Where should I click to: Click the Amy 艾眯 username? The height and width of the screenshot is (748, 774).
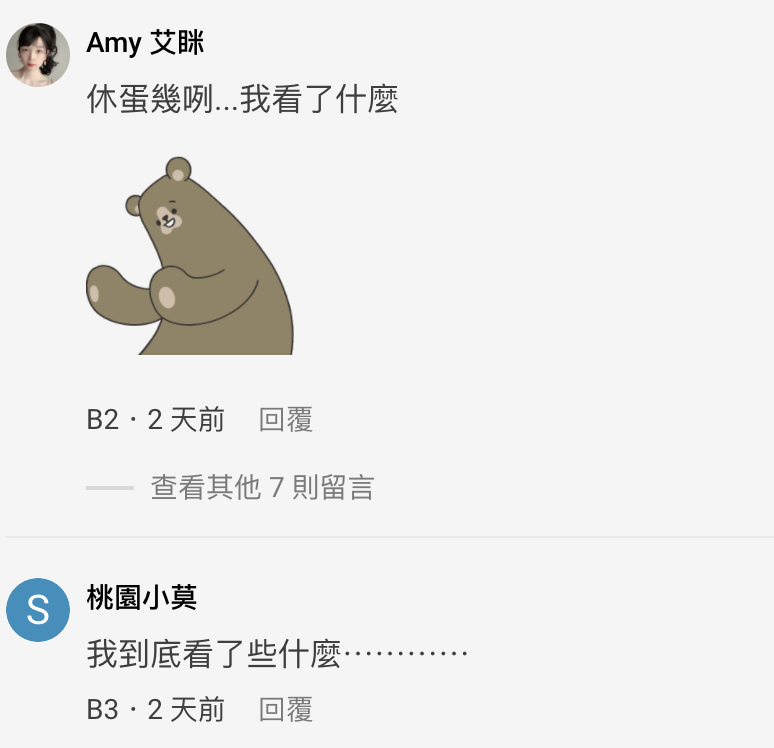(145, 43)
